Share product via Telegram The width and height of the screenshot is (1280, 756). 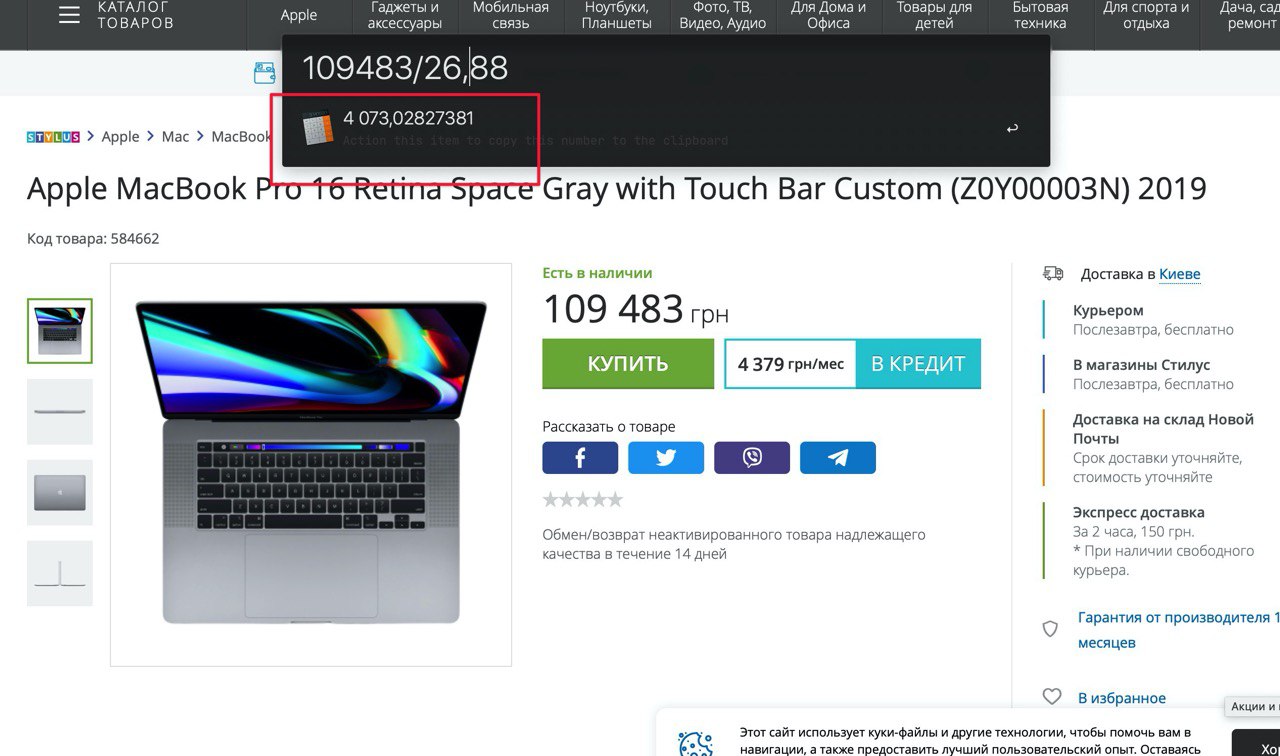pyautogui.click(x=838, y=458)
